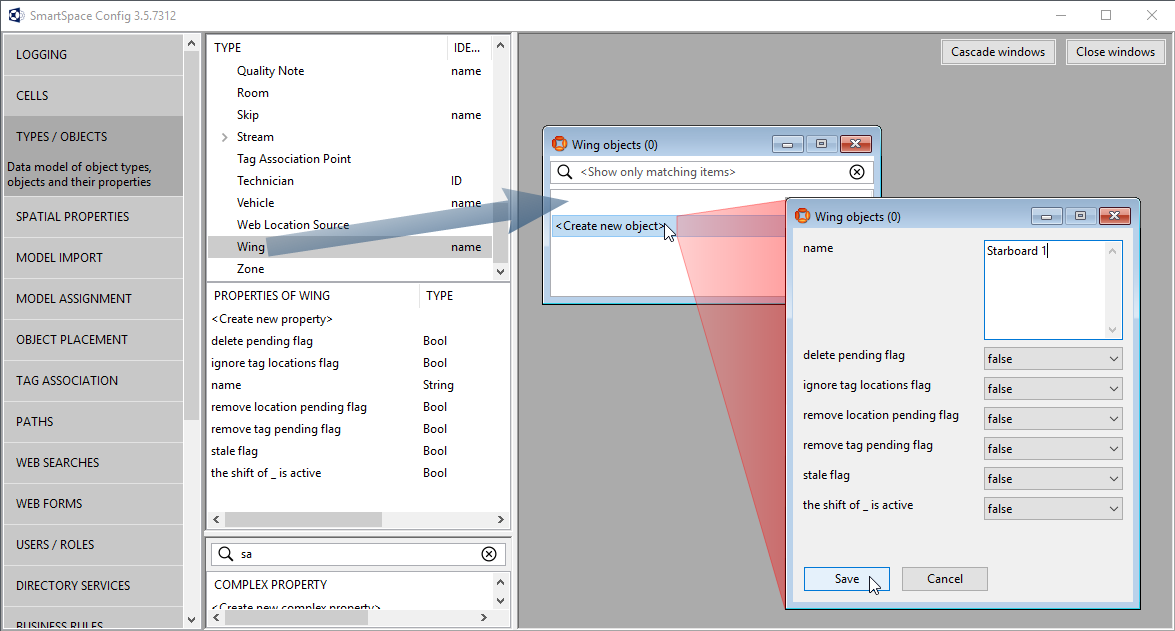Open ignore tag locations flag dropdown
Viewport: 1175px width, 631px height.
(x=1053, y=389)
